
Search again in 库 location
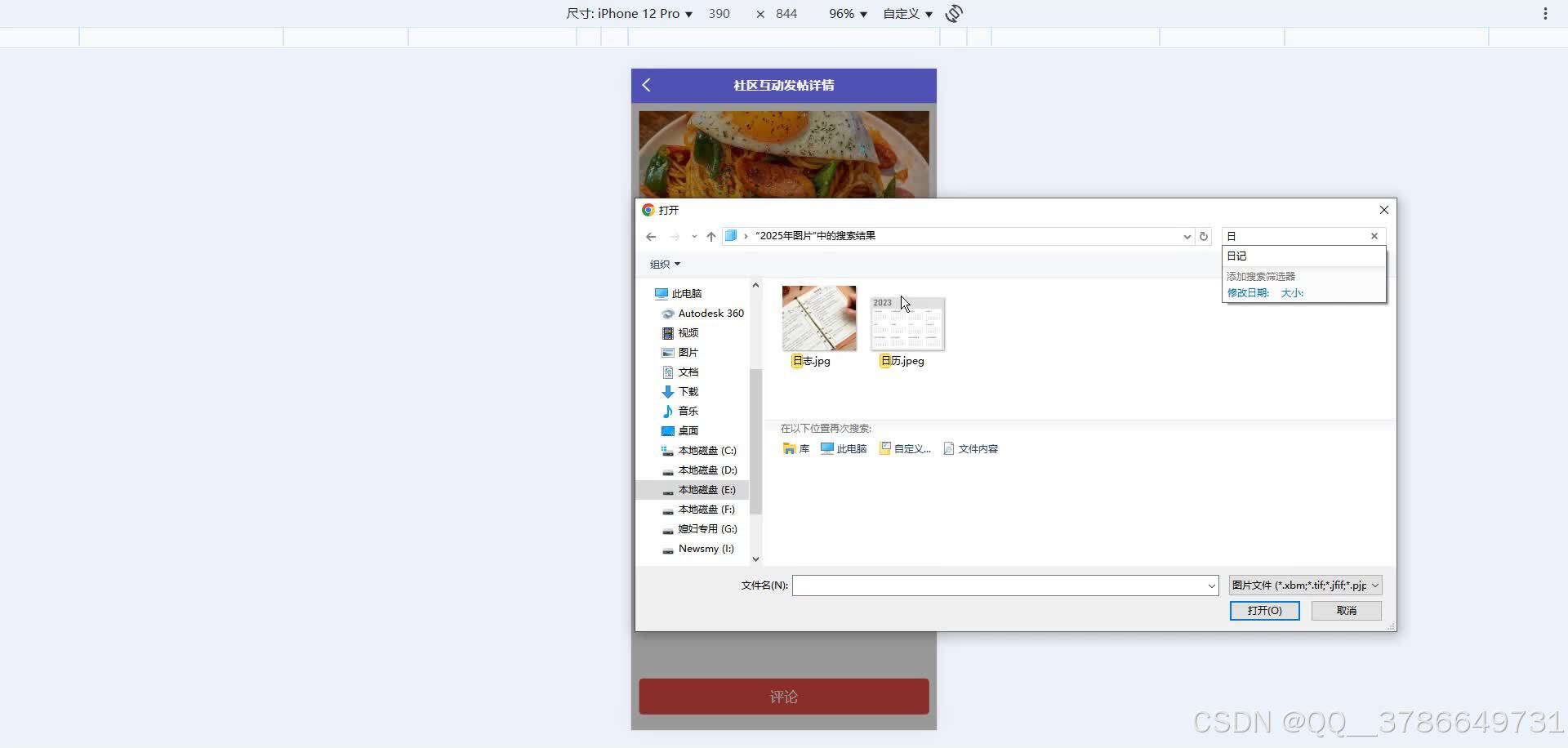pyautogui.click(x=795, y=448)
